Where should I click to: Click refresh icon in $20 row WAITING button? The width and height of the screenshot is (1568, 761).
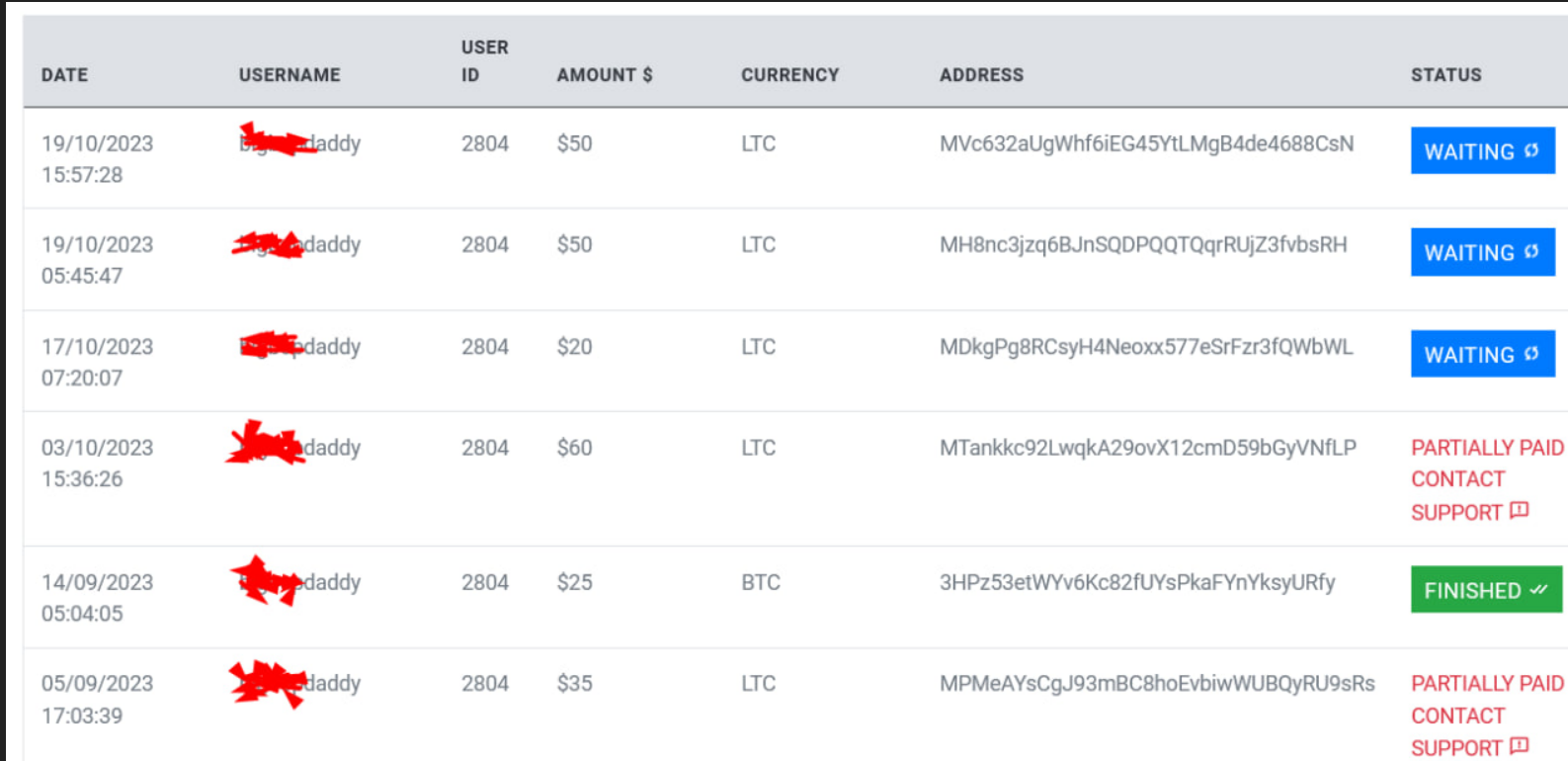(1531, 354)
